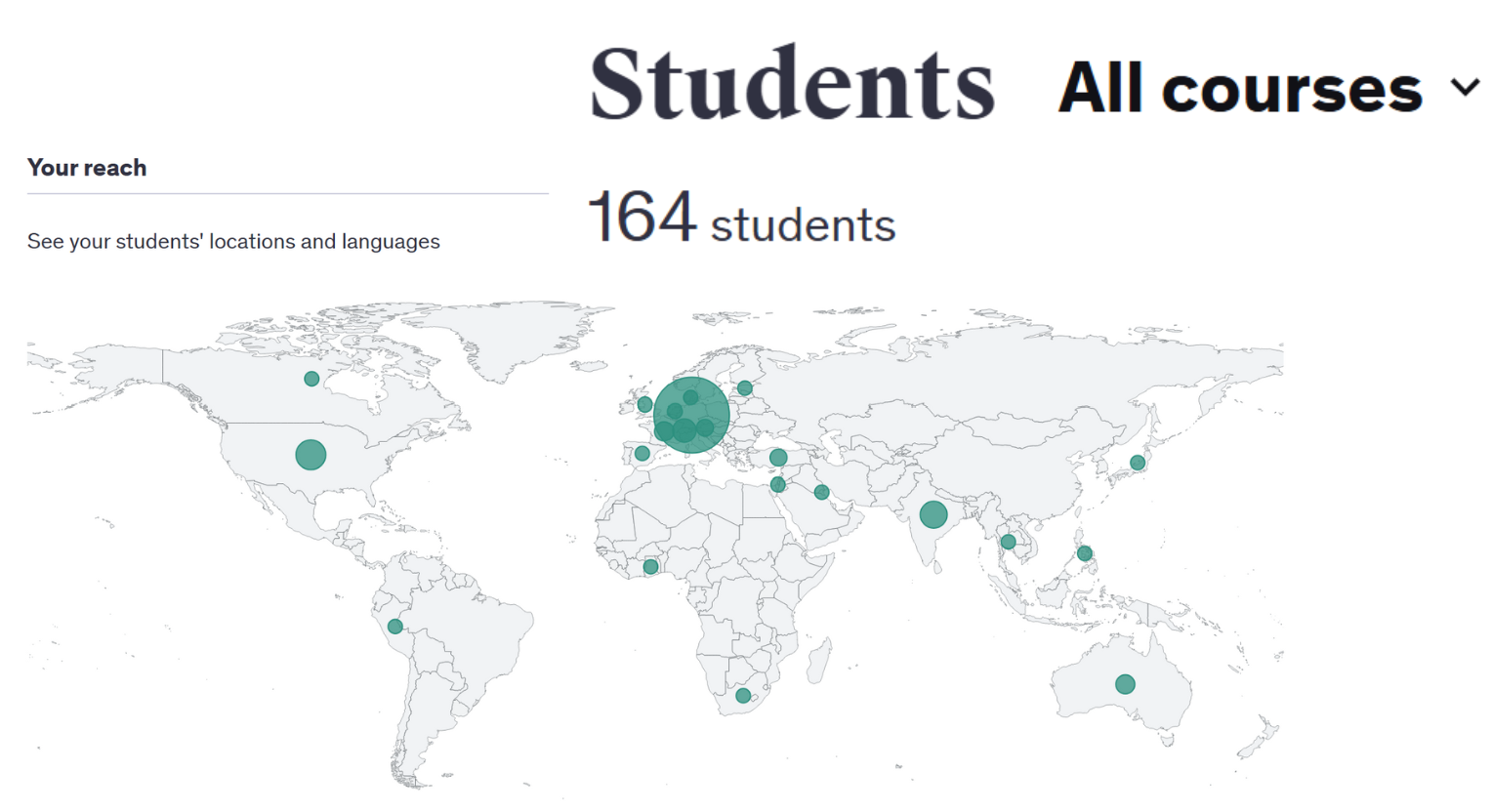Open the All courses dropdown
This screenshot has height=812, width=1492.
(1268, 89)
